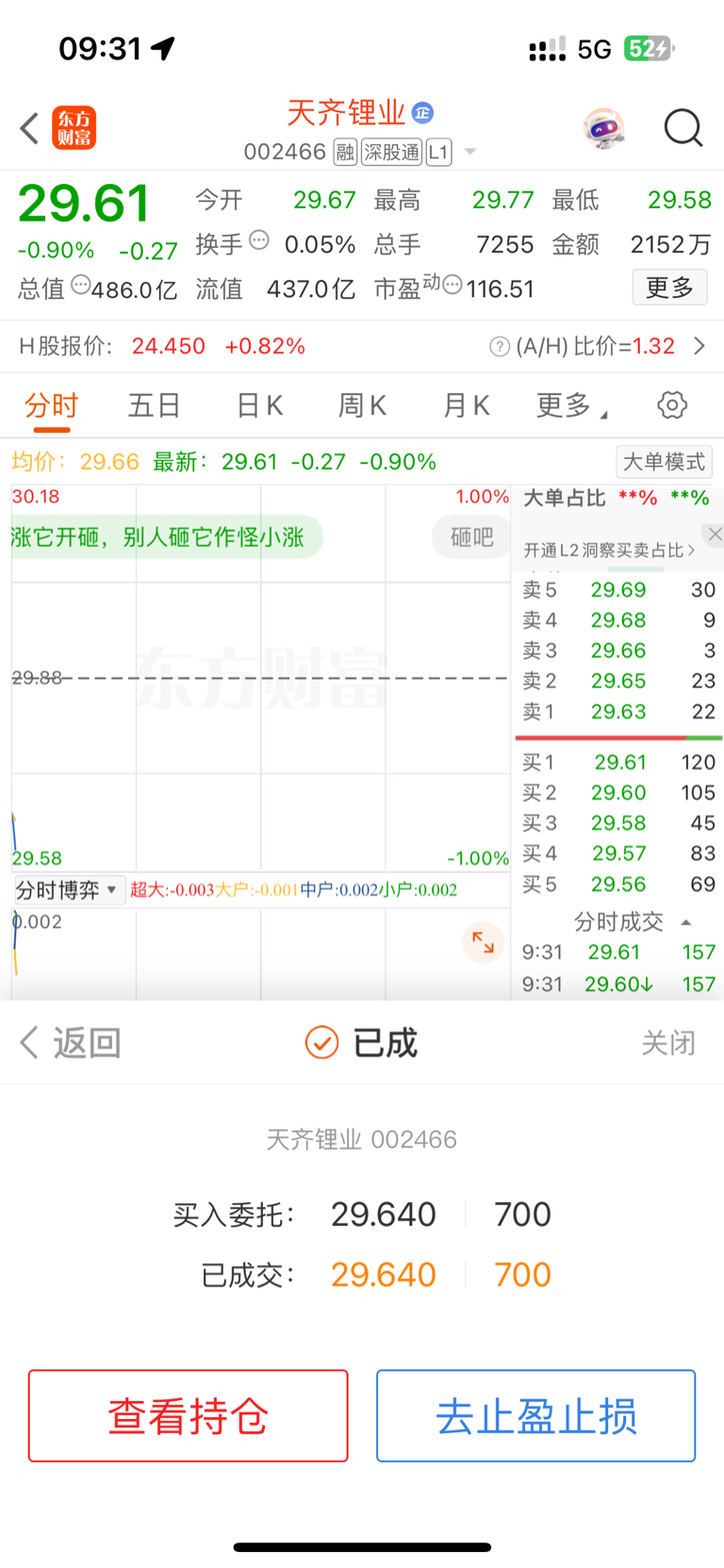The height and width of the screenshot is (1568, 724).
Task: Tap the H股 price 24.450
Action: (x=169, y=346)
